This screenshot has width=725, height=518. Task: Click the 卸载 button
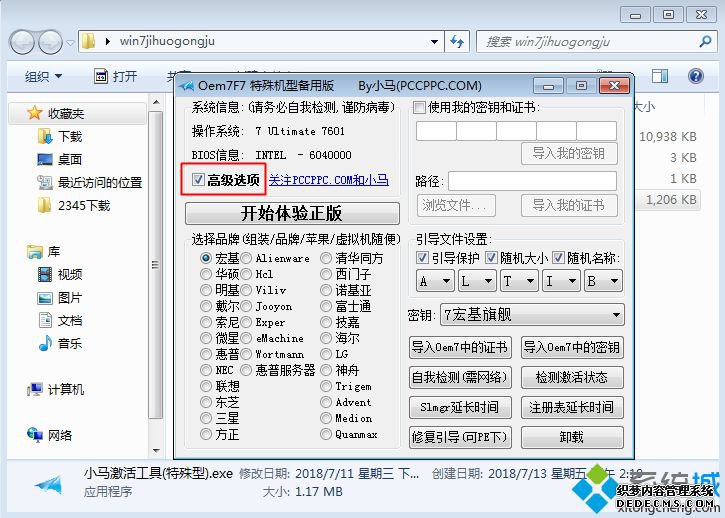(x=572, y=438)
